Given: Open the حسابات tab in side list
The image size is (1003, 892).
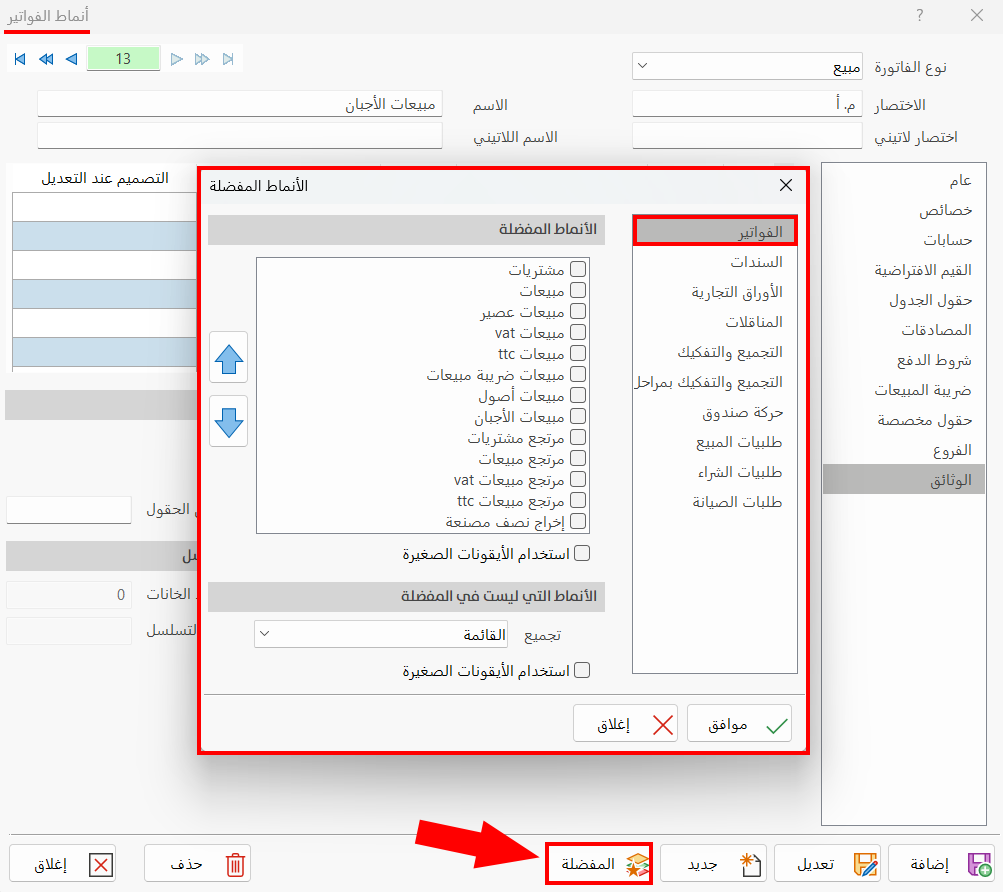Looking at the screenshot, I should click(x=904, y=240).
